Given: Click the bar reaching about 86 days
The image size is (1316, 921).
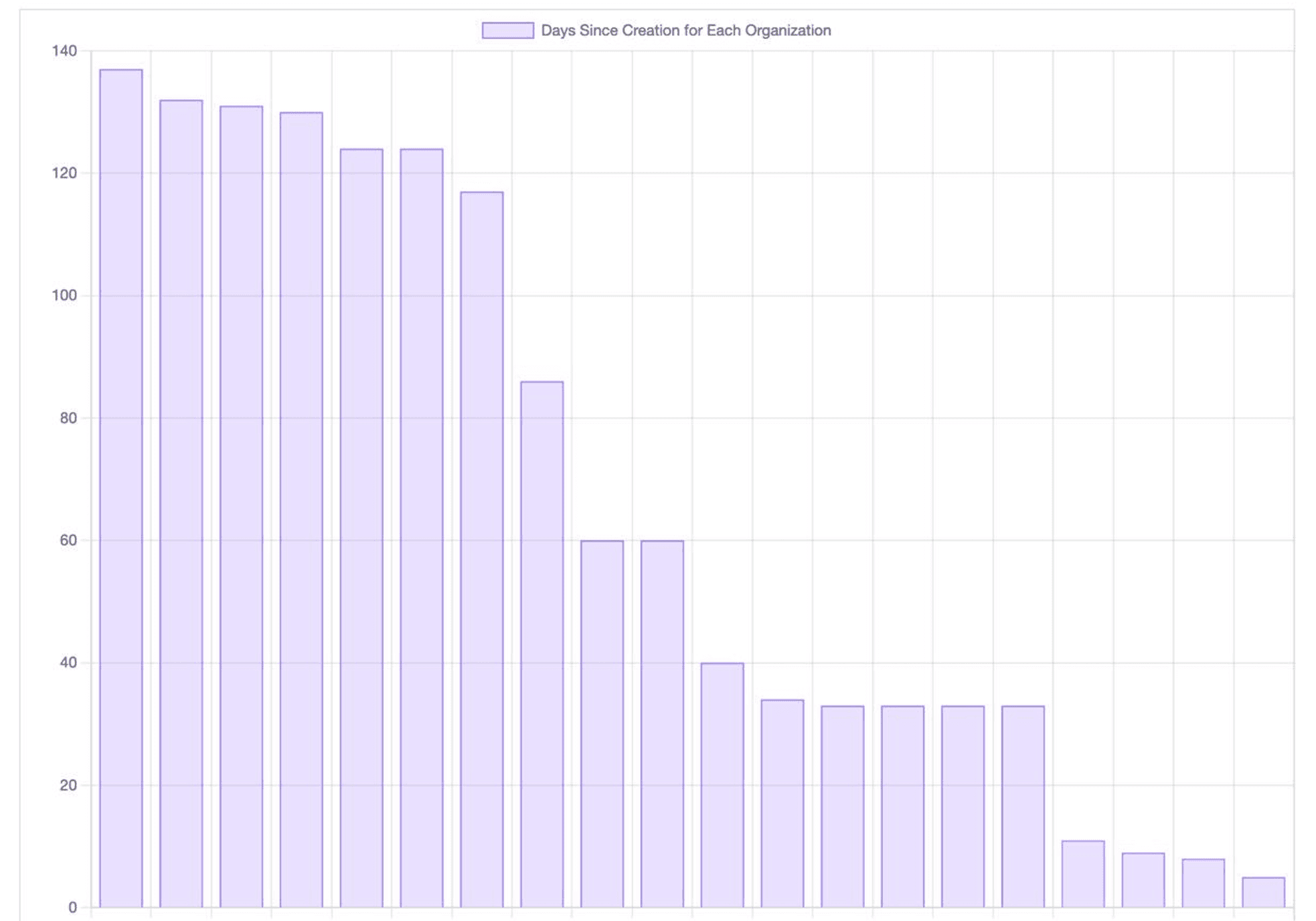Looking at the screenshot, I should pyautogui.click(x=542, y=645).
